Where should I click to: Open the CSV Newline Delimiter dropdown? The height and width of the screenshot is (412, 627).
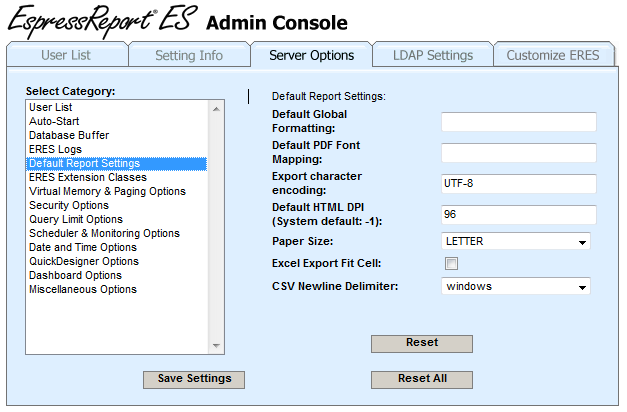point(516,286)
